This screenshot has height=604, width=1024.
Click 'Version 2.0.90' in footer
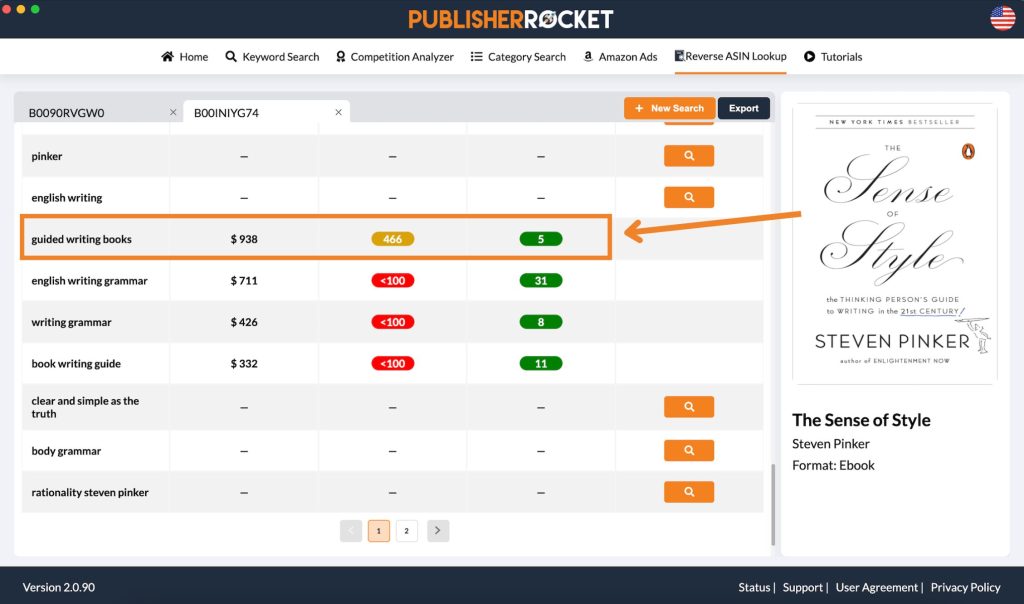pyautogui.click(x=59, y=587)
